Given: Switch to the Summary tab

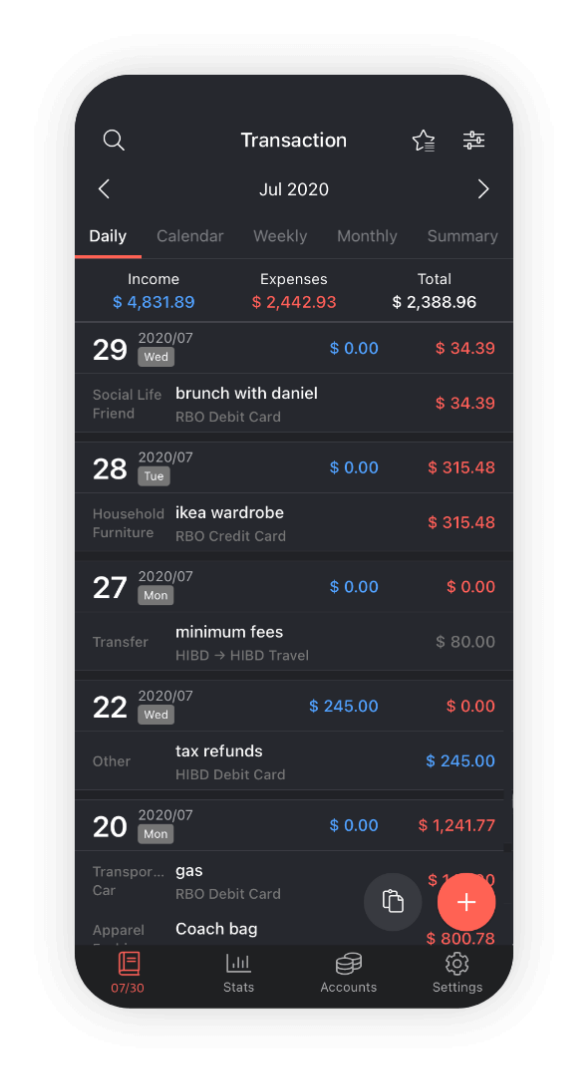Looking at the screenshot, I should [462, 236].
